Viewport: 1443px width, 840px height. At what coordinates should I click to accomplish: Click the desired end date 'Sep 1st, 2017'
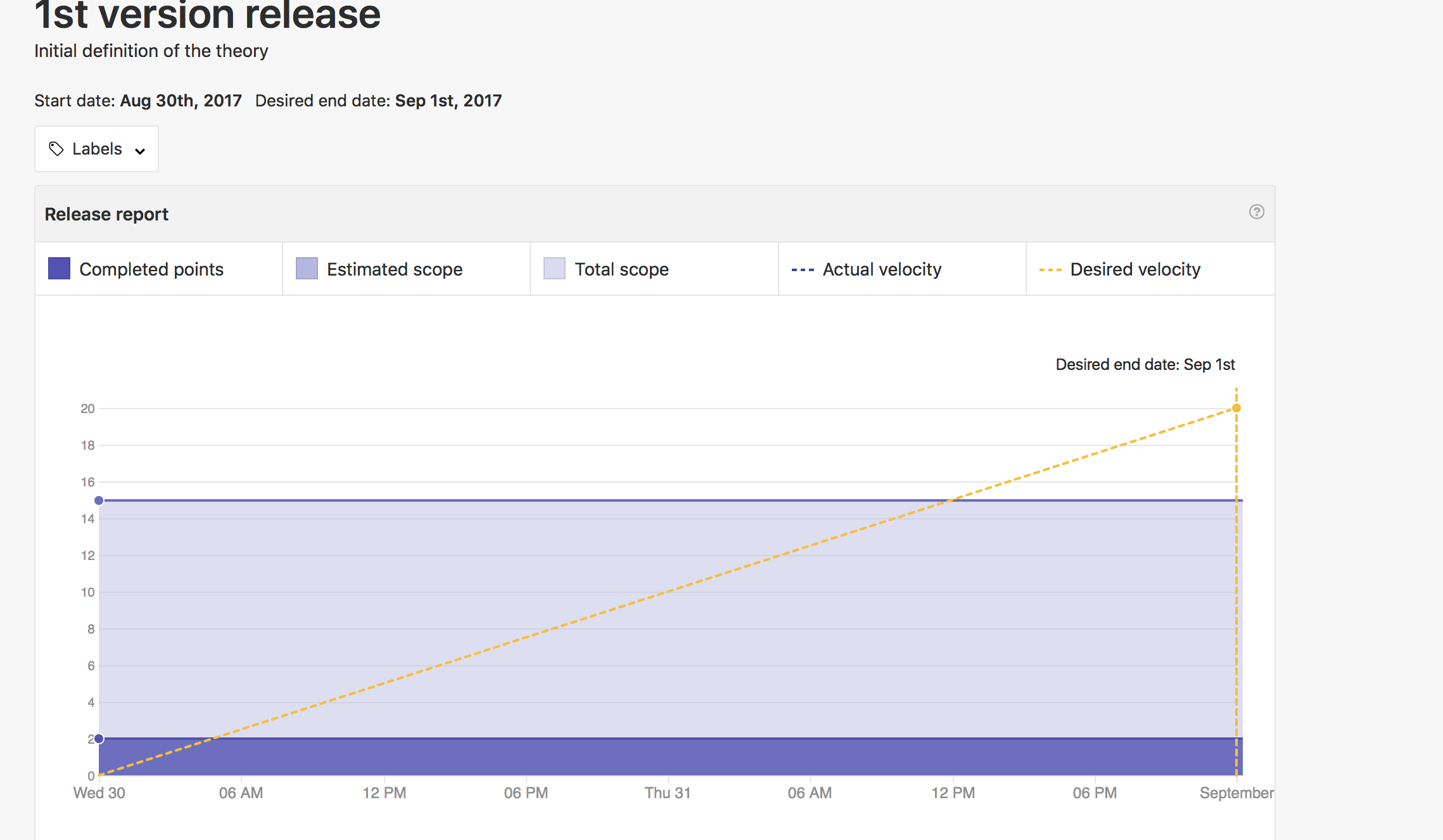tap(448, 101)
